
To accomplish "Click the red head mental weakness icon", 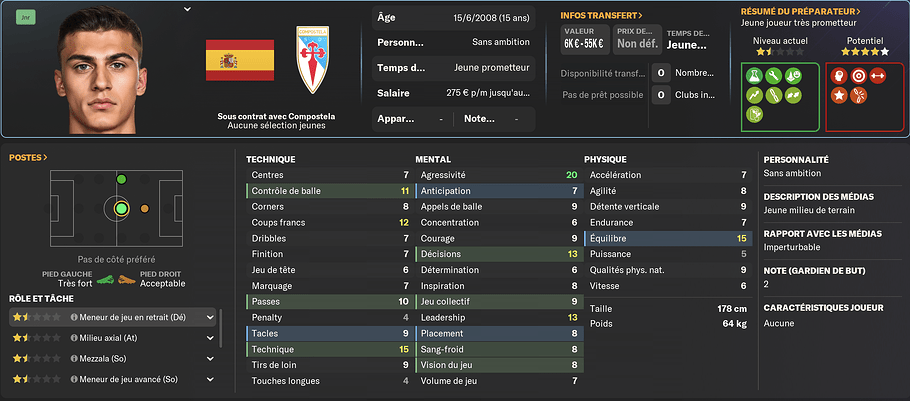I will coord(839,76).
